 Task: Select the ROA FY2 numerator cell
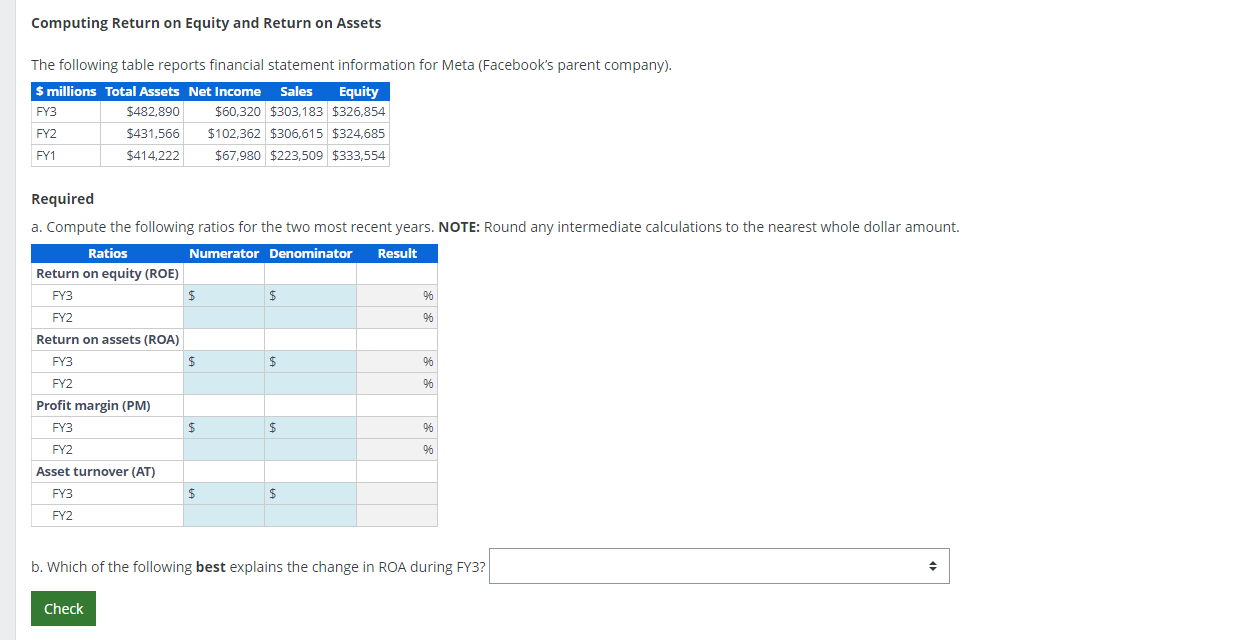pos(222,383)
